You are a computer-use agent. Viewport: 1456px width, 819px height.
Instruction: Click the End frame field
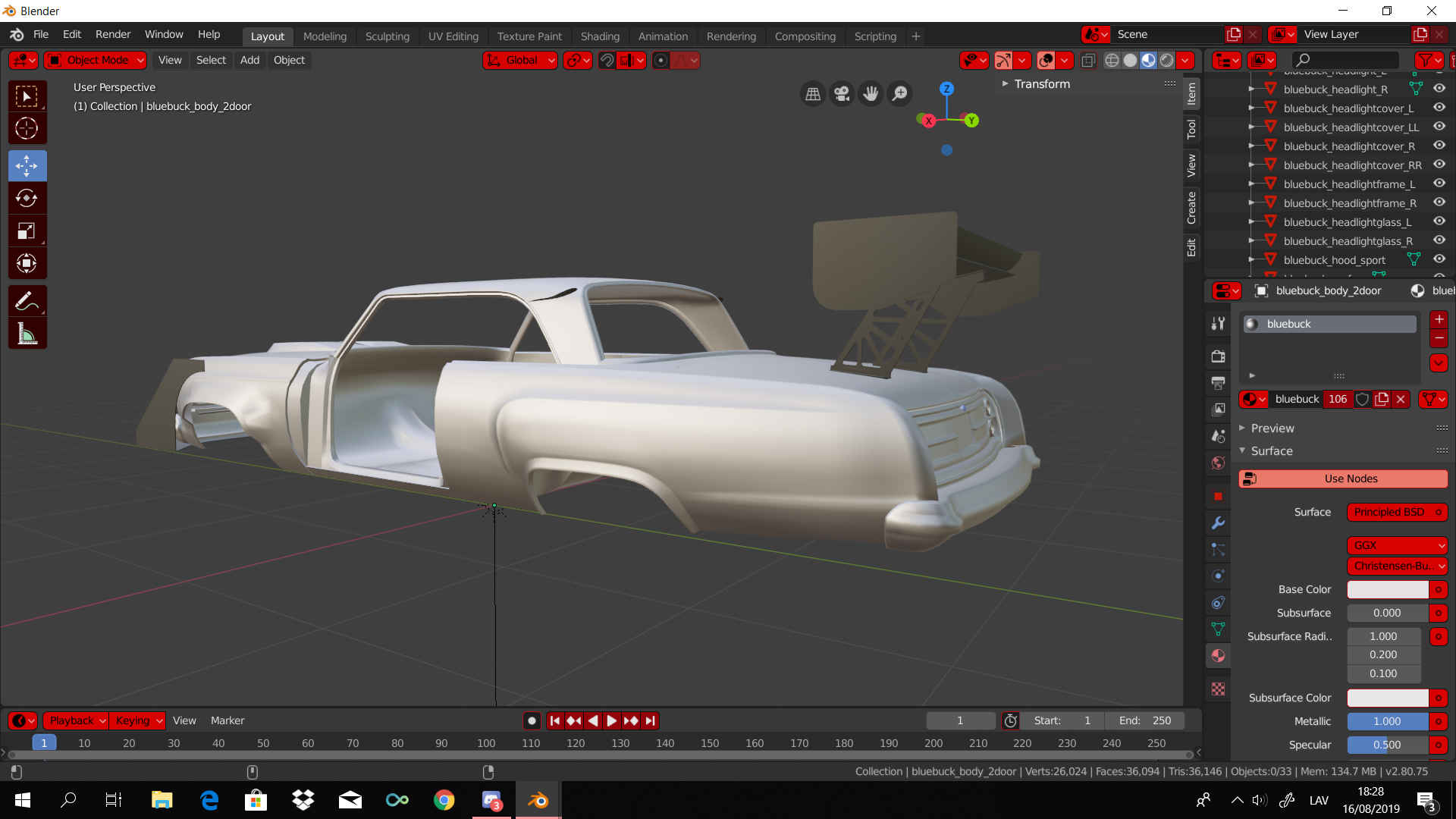(x=1145, y=720)
